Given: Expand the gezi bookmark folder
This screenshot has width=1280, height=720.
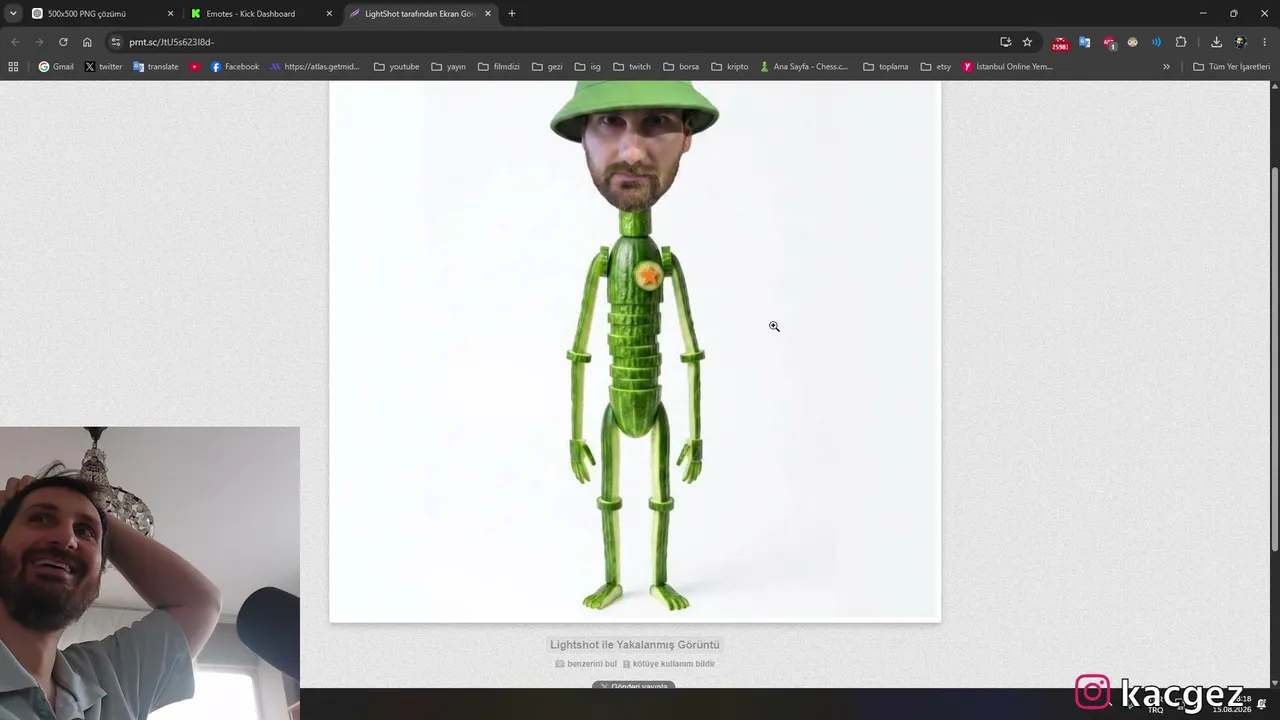Looking at the screenshot, I should pos(547,67).
